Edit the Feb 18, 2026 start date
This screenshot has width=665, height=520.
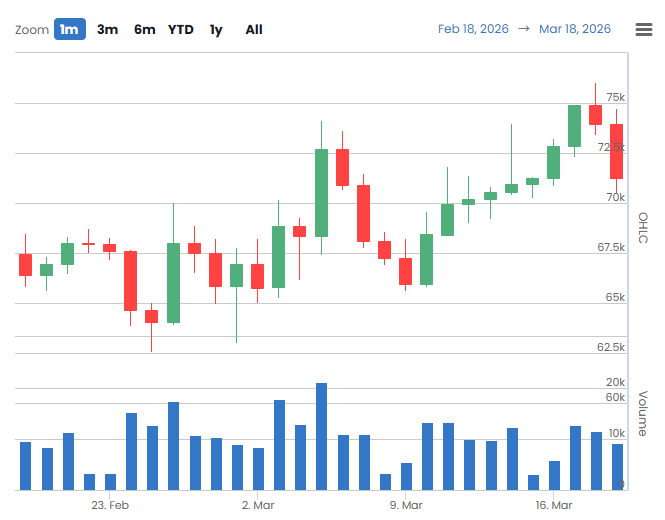click(472, 29)
